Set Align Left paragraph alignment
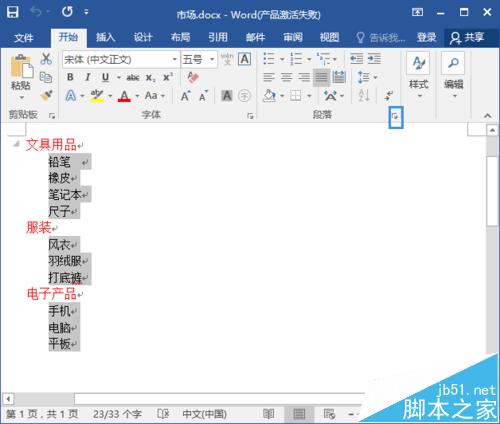The width and height of the screenshot is (500, 424). [269, 78]
